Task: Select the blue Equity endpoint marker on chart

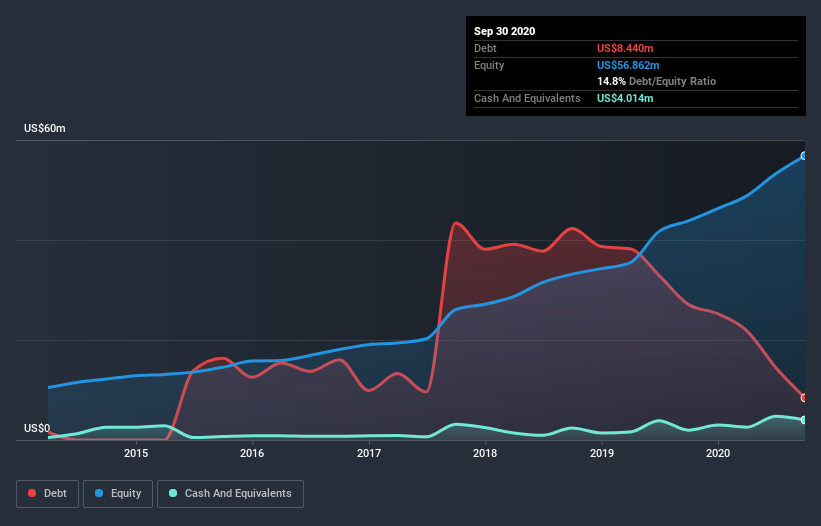Action: click(804, 156)
